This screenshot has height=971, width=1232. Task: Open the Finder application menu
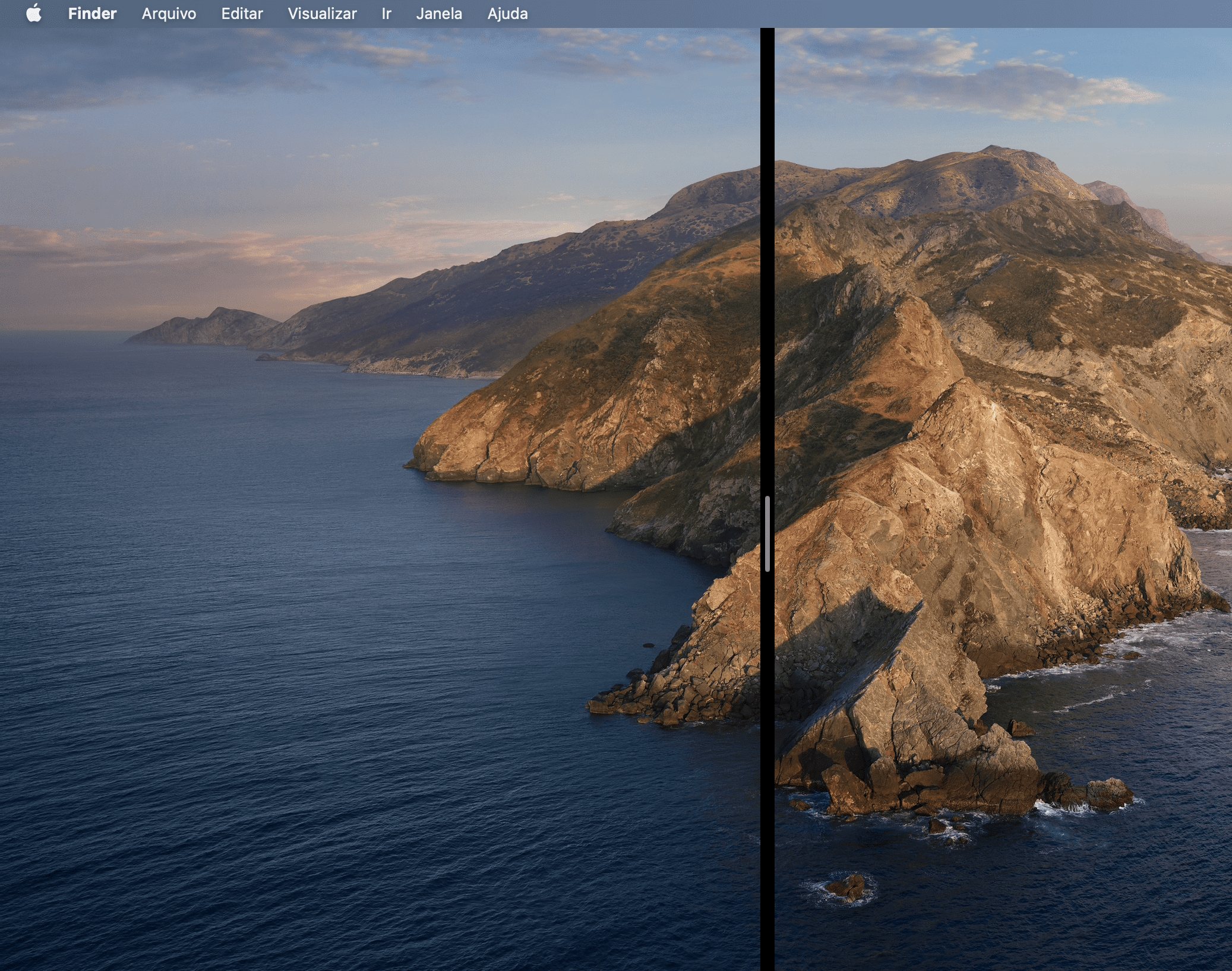click(92, 13)
